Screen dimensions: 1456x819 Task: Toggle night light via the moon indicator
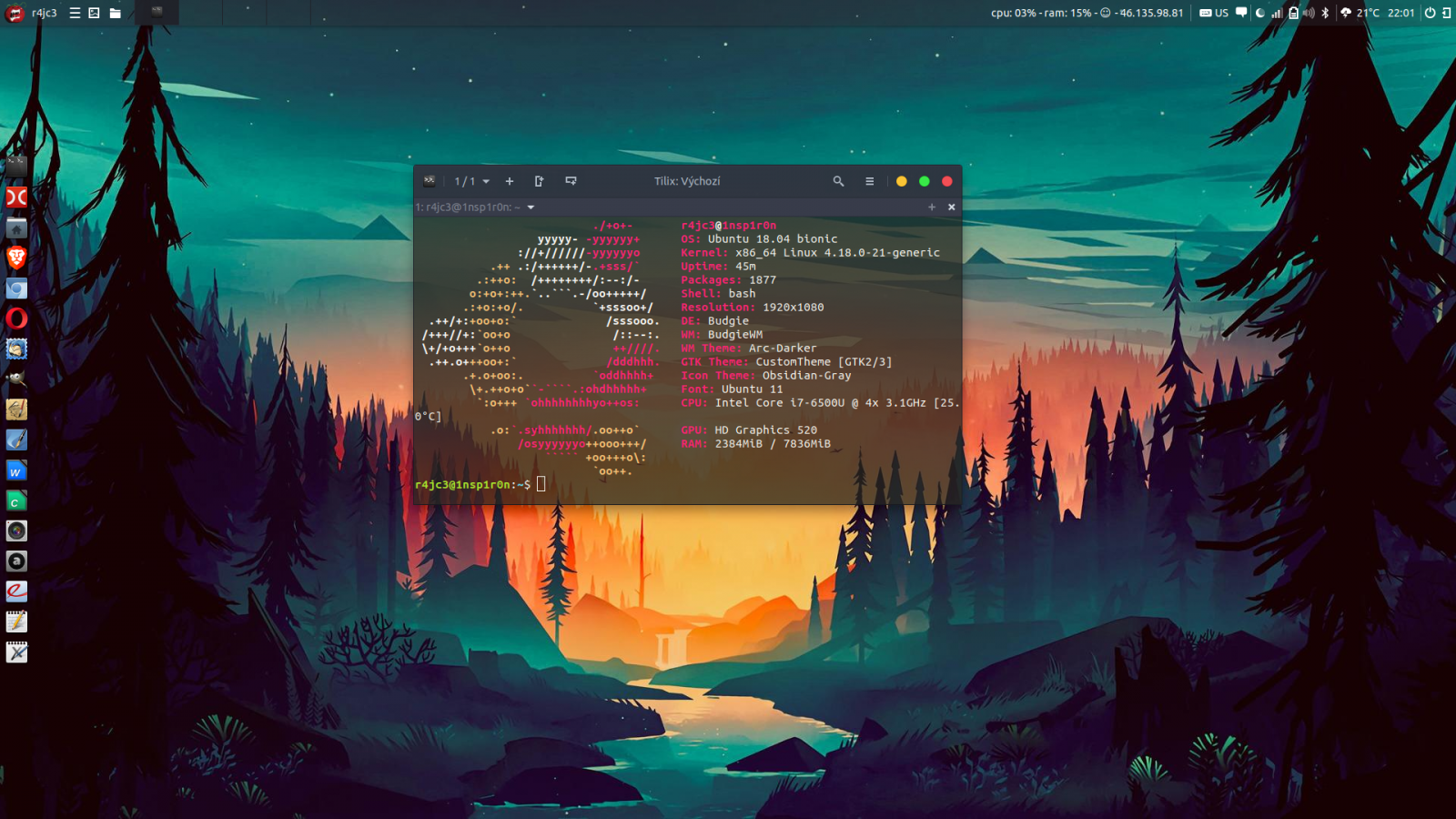coord(1260,14)
